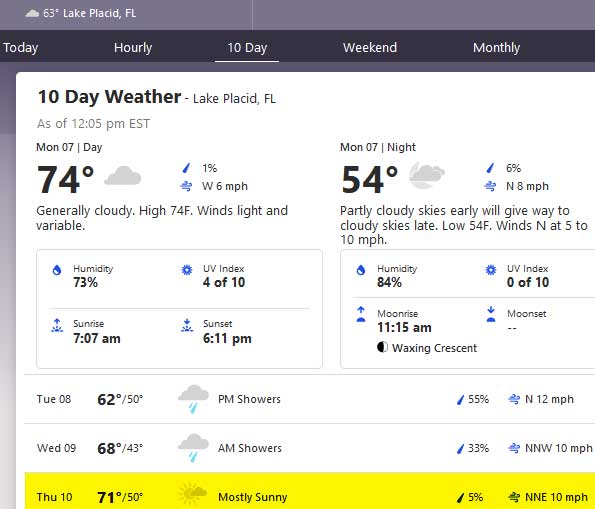Expand the Tue 08 PM Showers row
Image resolution: width=595 pixels, height=509 pixels.
pos(309,399)
